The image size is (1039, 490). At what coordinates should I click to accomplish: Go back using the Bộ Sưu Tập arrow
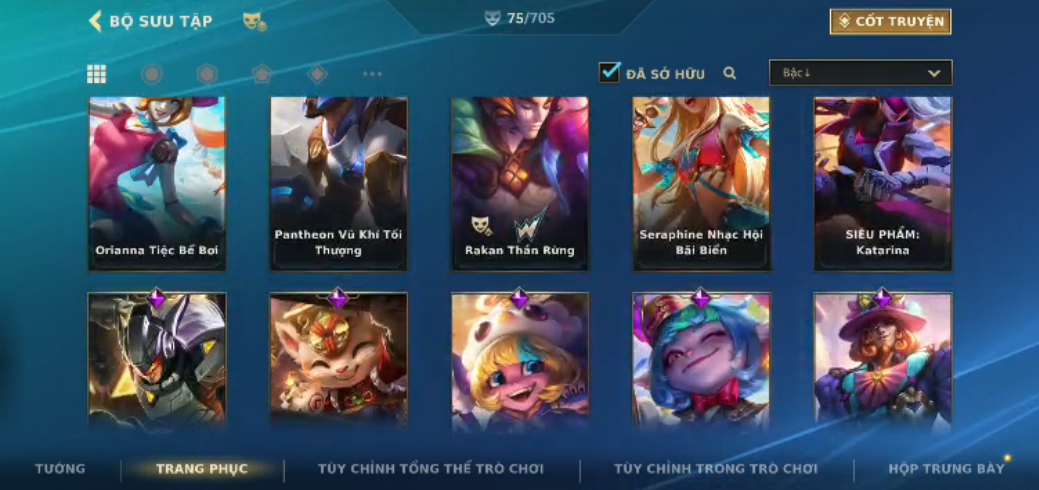coord(95,21)
